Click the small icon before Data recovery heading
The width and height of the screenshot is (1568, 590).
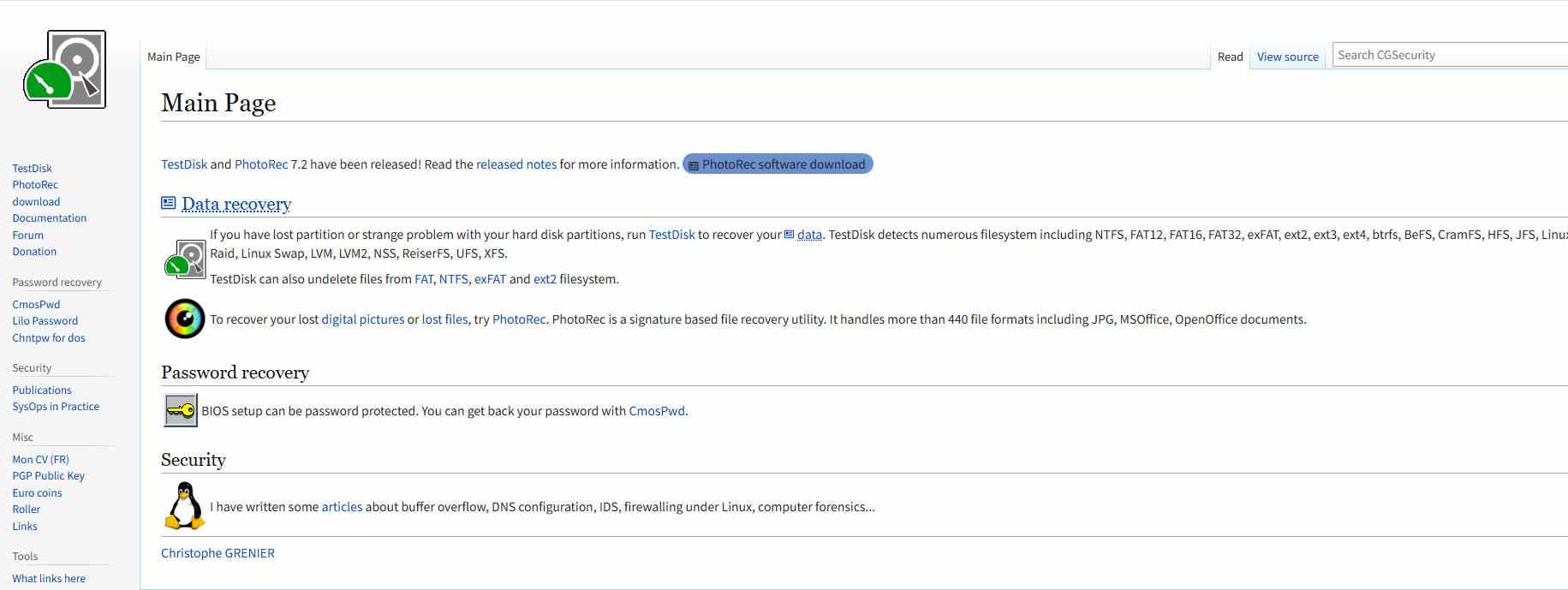(x=169, y=203)
